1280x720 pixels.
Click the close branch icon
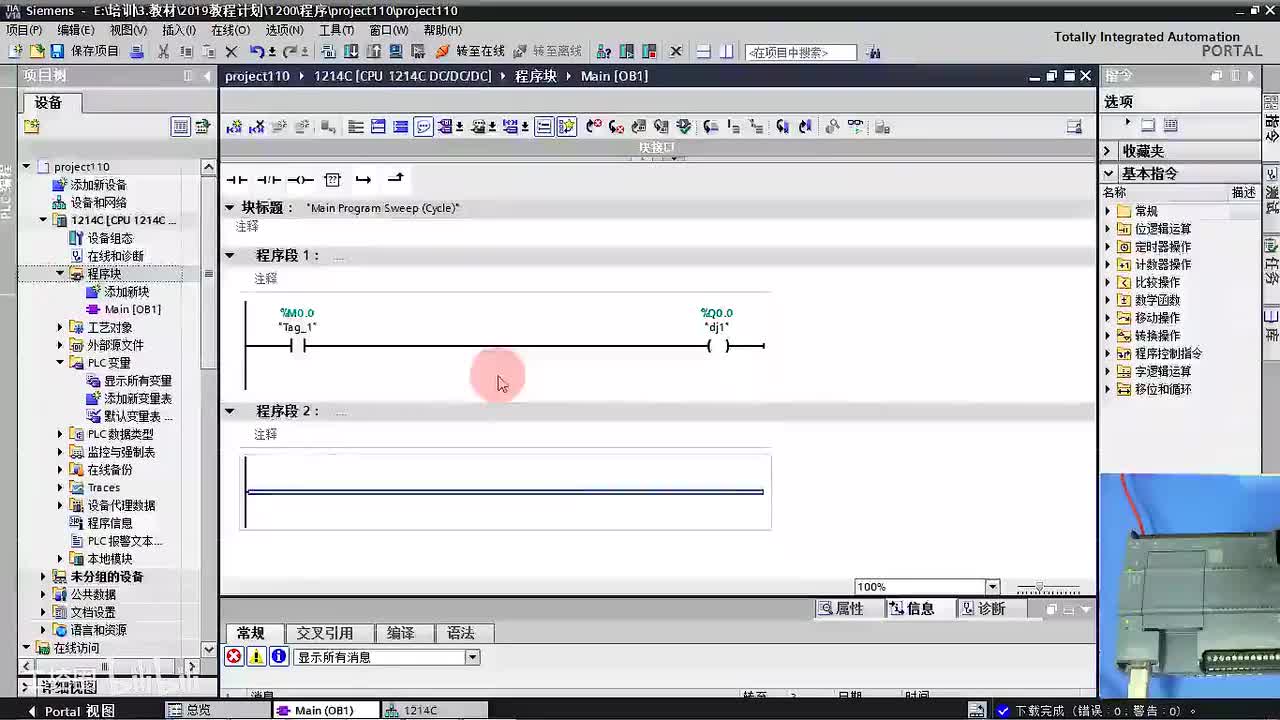[x=395, y=179]
